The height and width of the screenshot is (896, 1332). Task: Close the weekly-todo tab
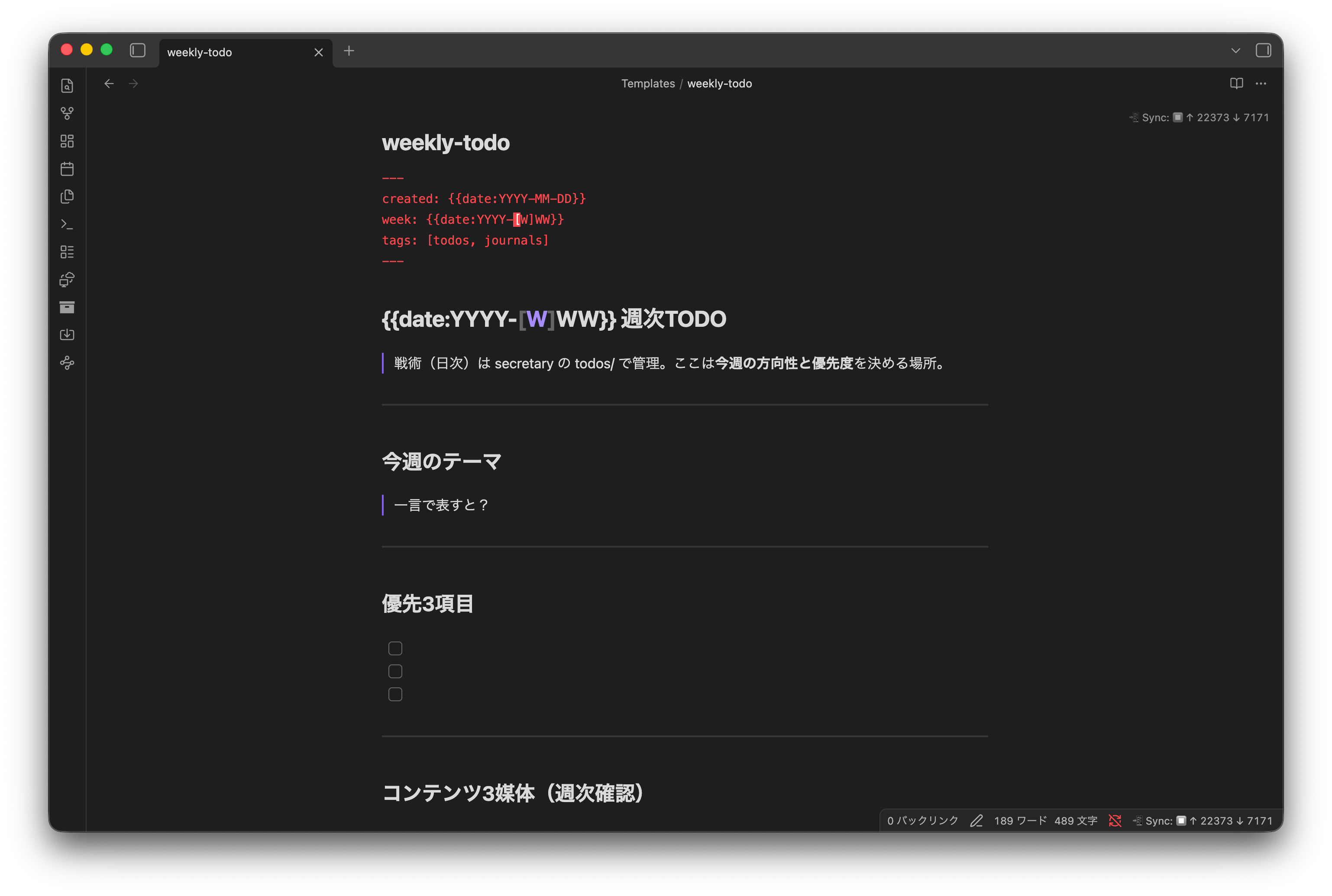[318, 52]
